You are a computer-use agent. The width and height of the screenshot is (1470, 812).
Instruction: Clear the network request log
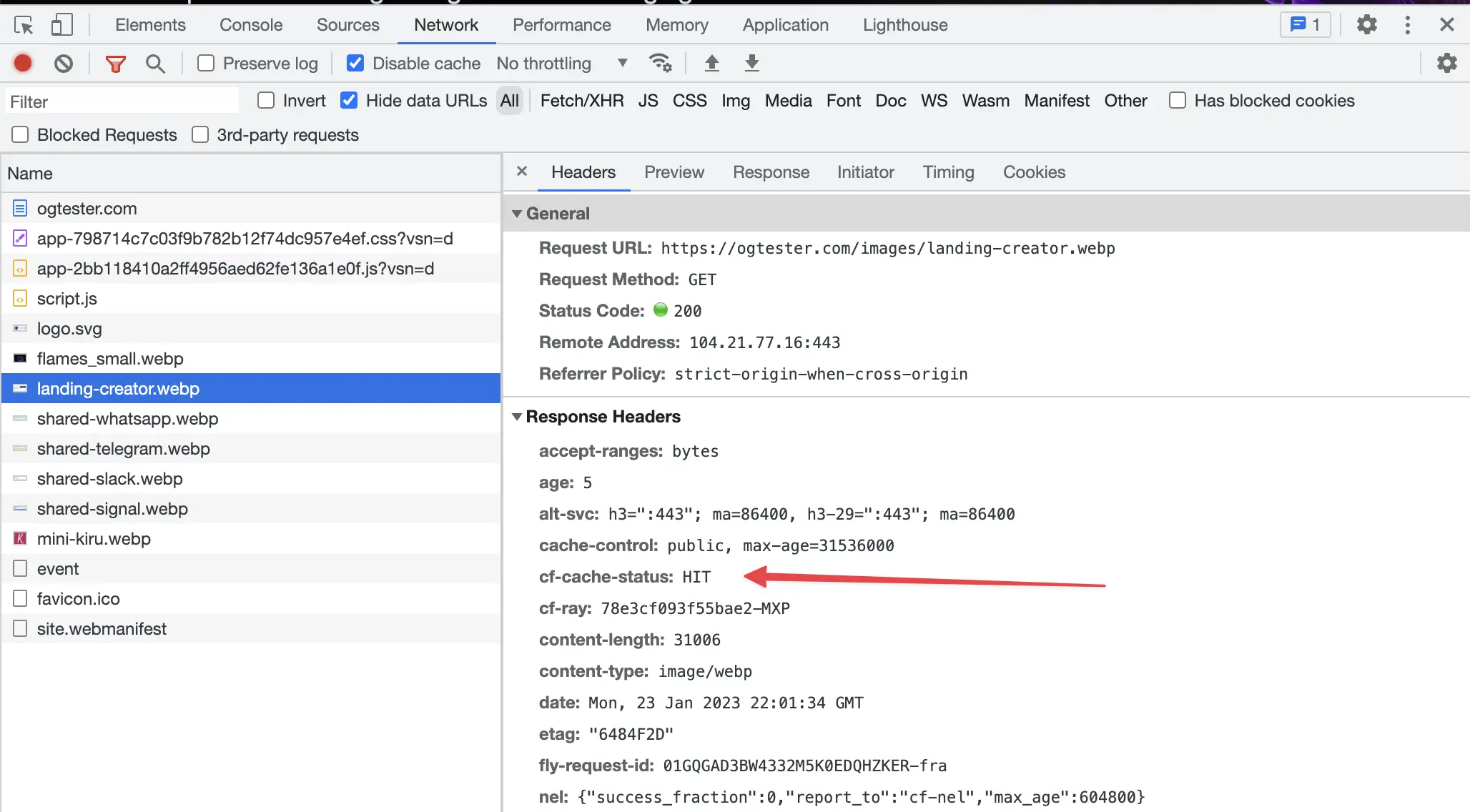[x=64, y=63]
